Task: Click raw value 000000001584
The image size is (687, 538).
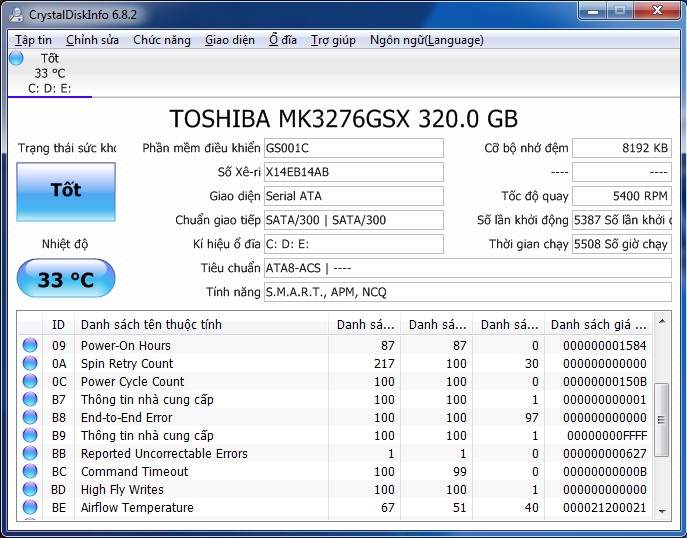Action: pyautogui.click(x=605, y=346)
